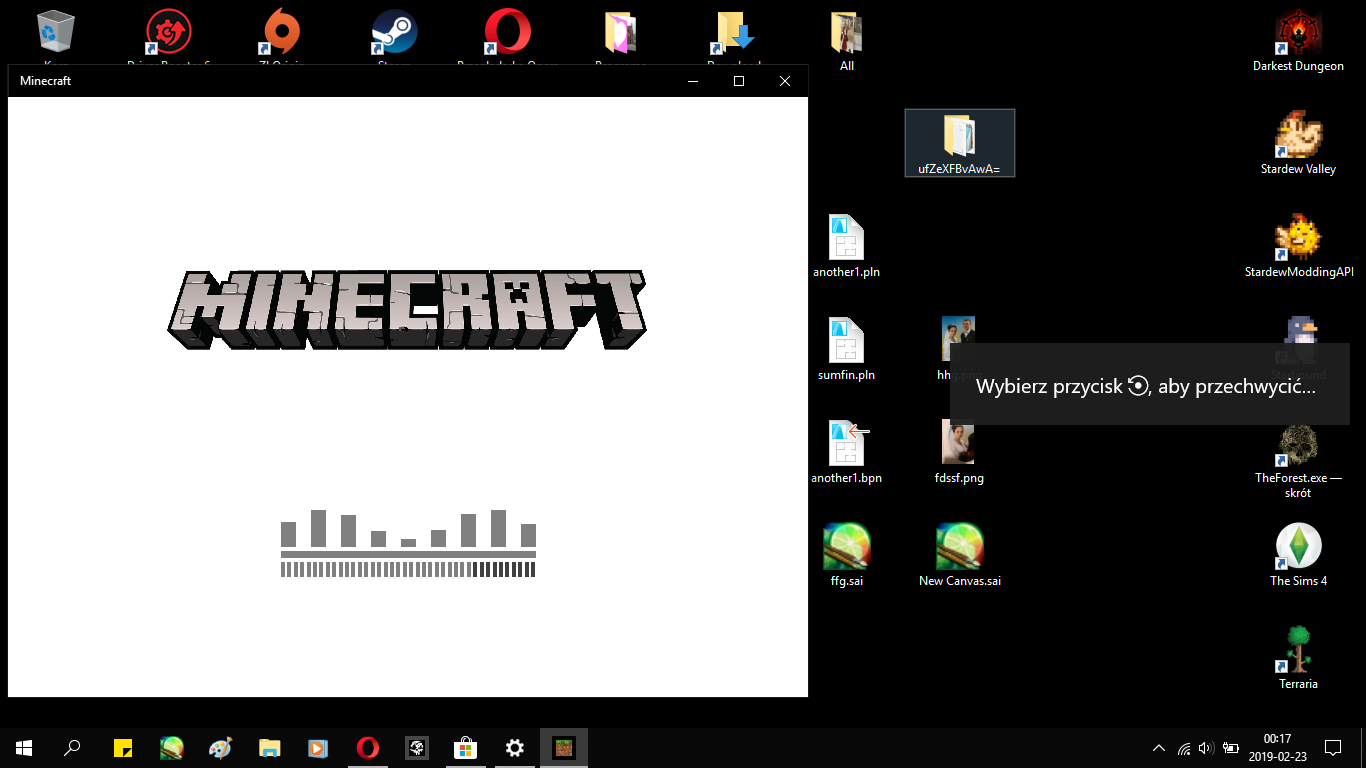Select the fdssf.png image thumbnail

958,444
